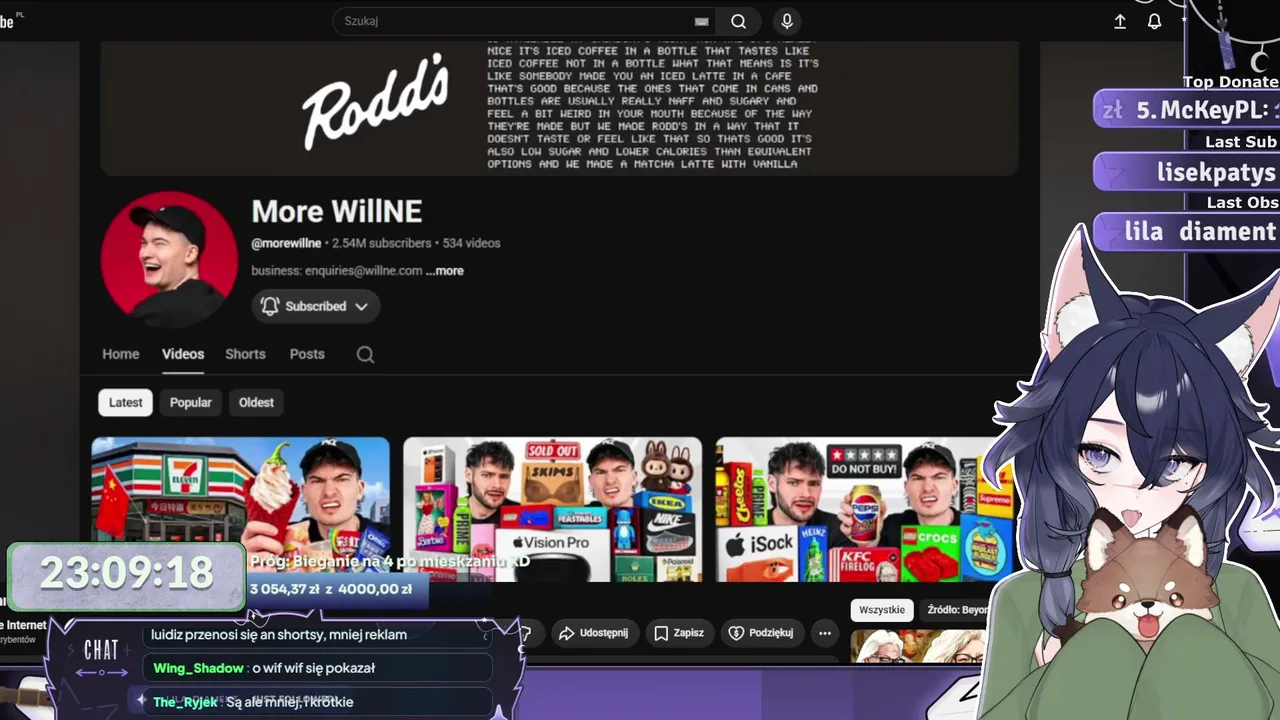The width and height of the screenshot is (1280, 720).
Task: Switch to the Shorts tab
Action: point(245,354)
